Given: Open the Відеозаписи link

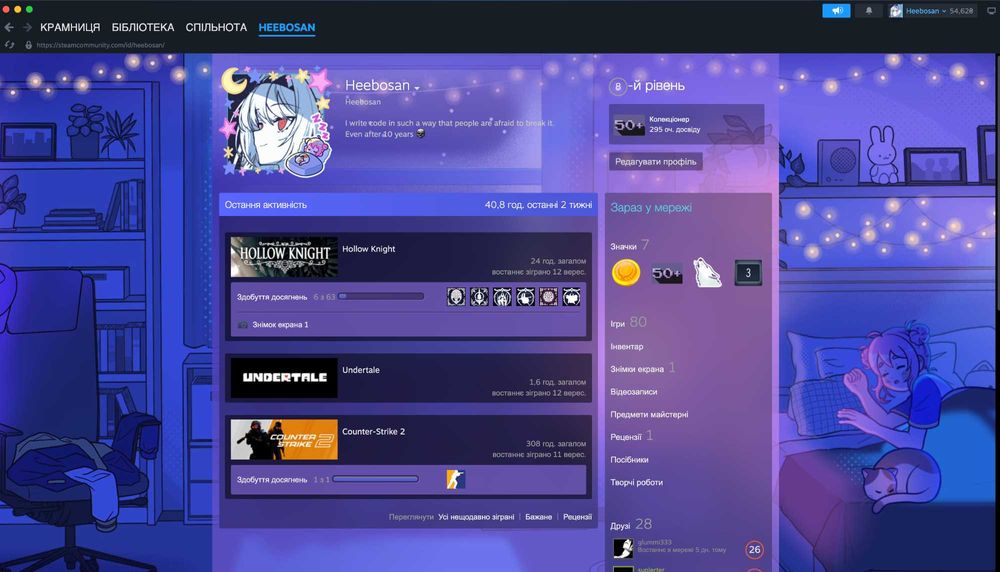Looking at the screenshot, I should pyautogui.click(x=634, y=392).
